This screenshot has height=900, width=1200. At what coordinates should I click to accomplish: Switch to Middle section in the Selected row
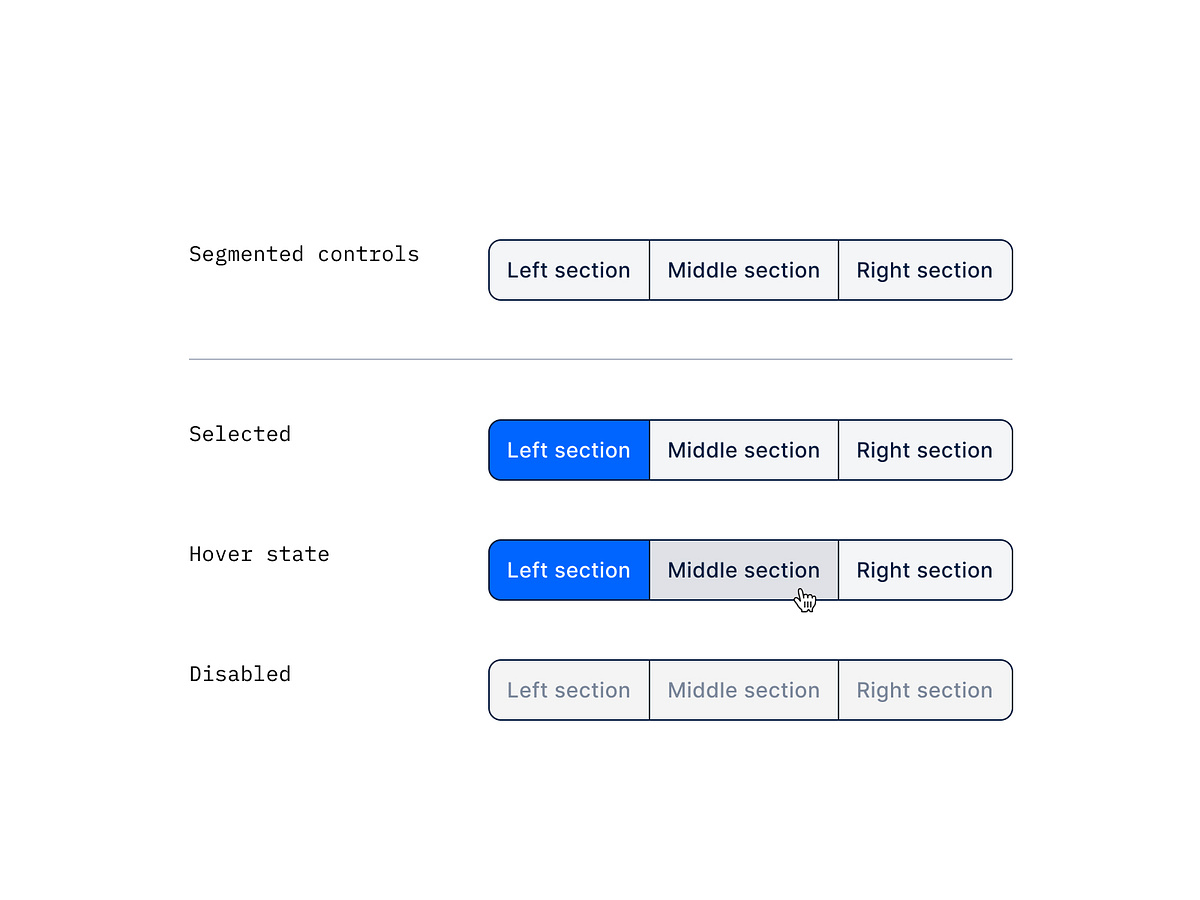743,450
